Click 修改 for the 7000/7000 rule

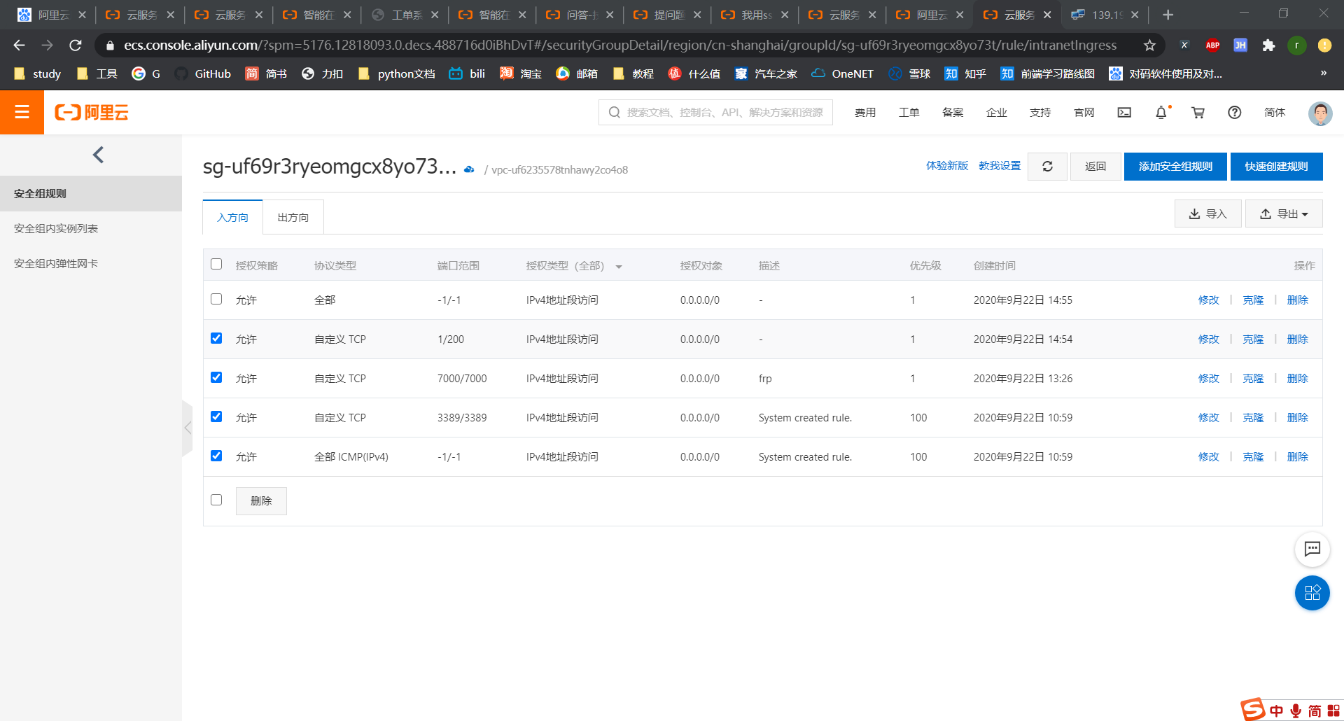1209,378
